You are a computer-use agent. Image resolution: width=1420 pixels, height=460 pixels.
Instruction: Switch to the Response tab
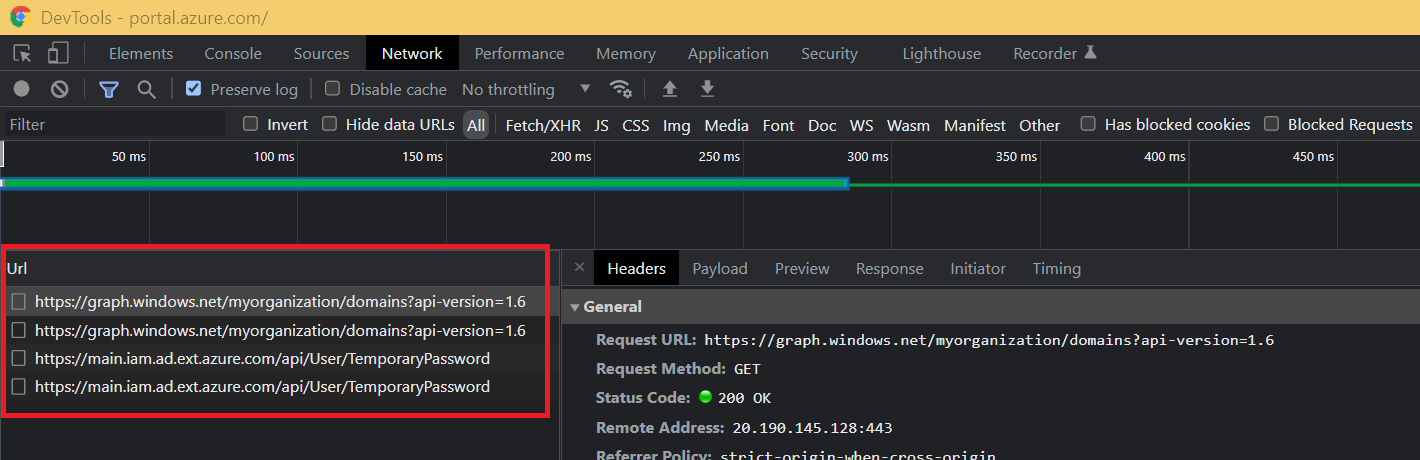pyautogui.click(x=890, y=268)
